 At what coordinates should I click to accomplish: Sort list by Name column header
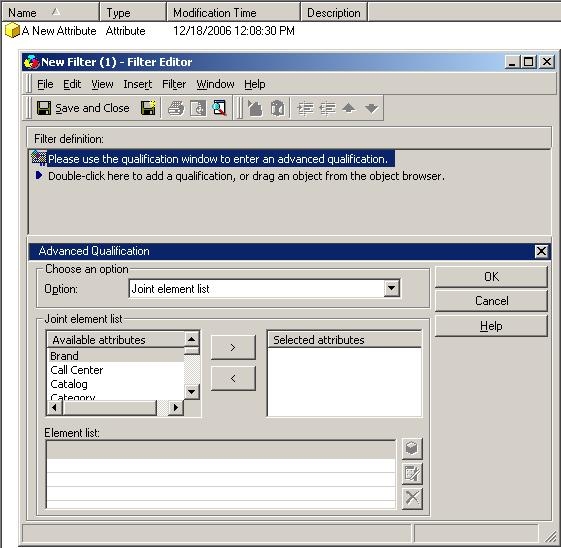click(50, 13)
